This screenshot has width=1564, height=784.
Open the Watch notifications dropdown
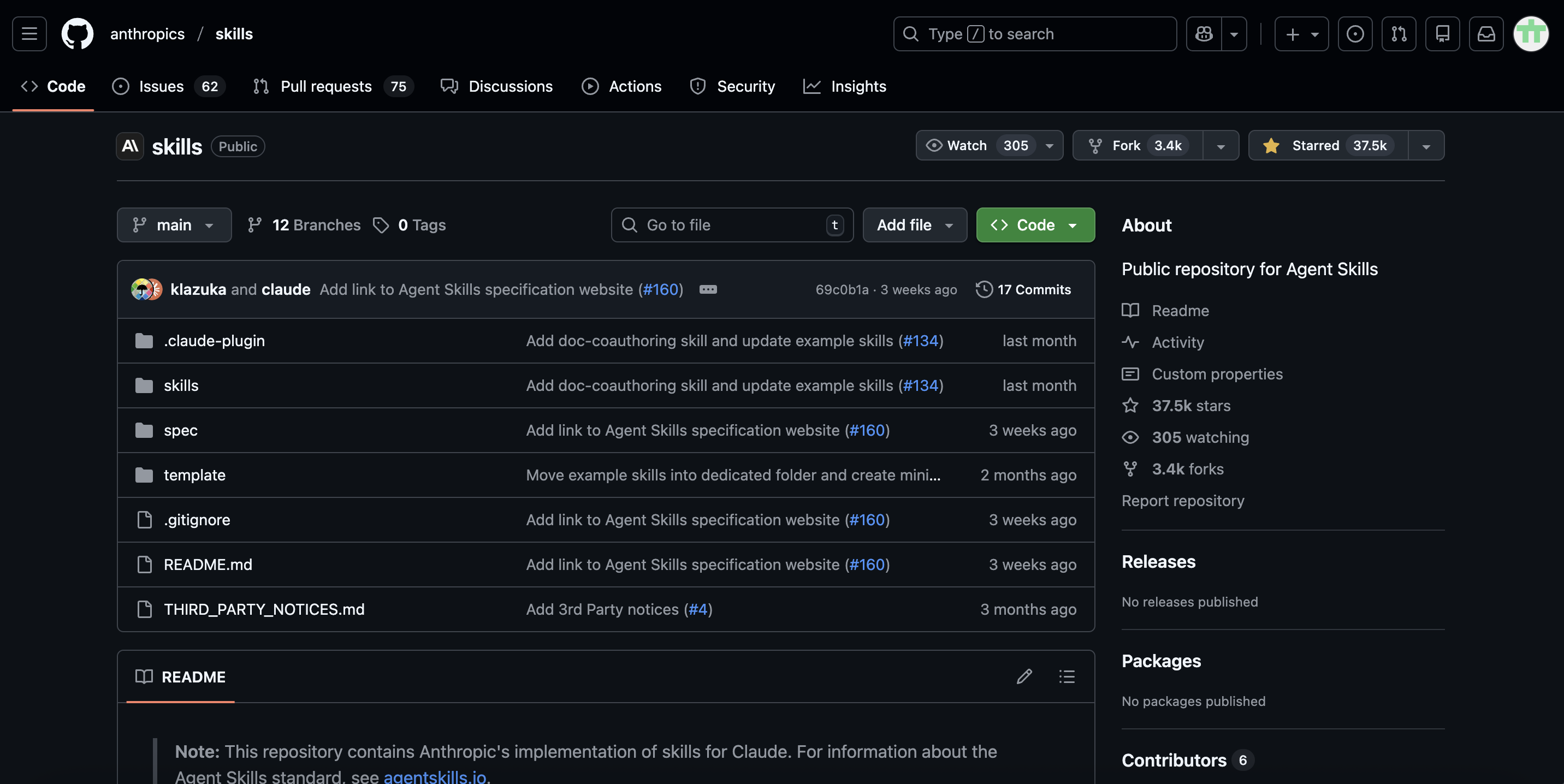click(989, 146)
